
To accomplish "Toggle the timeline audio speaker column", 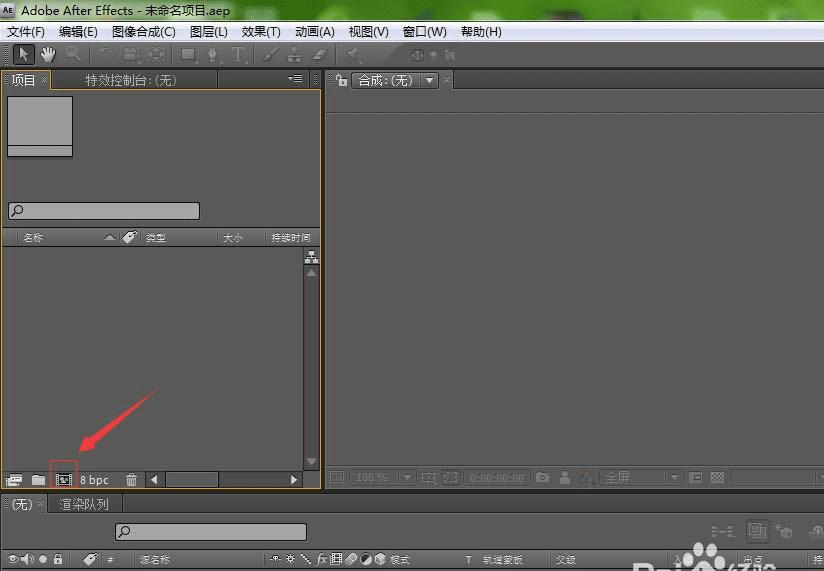I will tap(28, 559).
